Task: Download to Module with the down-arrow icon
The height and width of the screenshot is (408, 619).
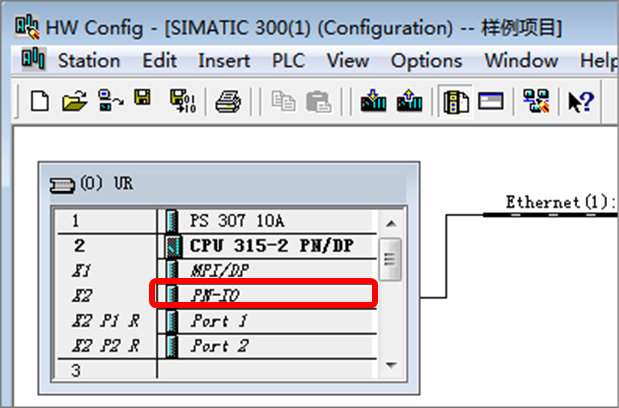Action: click(x=373, y=101)
